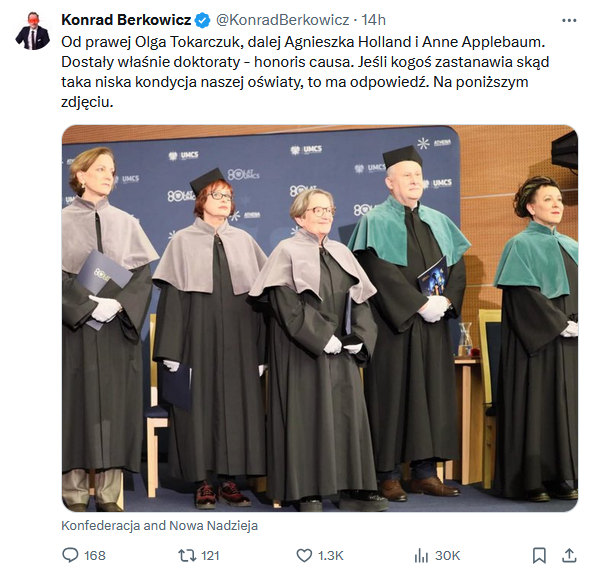Screen dimensions: 595x576
Task: Bookmark this tweet
Action: tap(539, 556)
